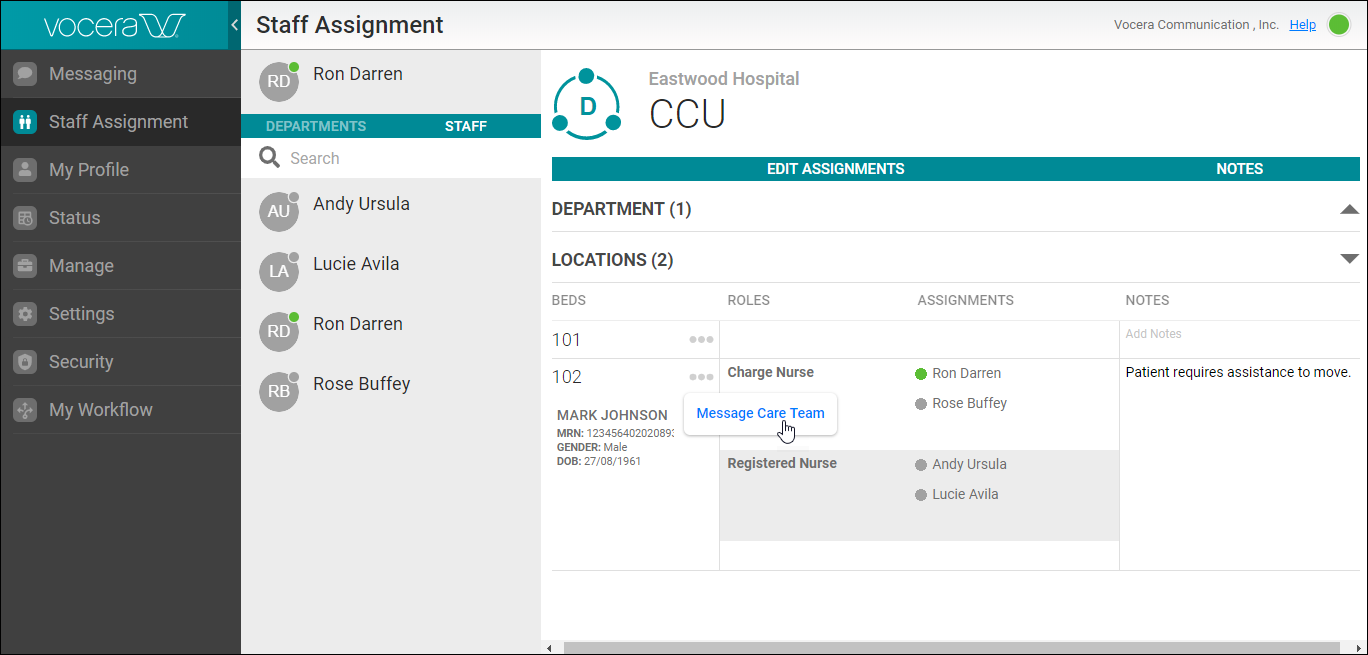The height and width of the screenshot is (655, 1368).
Task: Open Manage via its briefcase icon
Action: click(25, 266)
